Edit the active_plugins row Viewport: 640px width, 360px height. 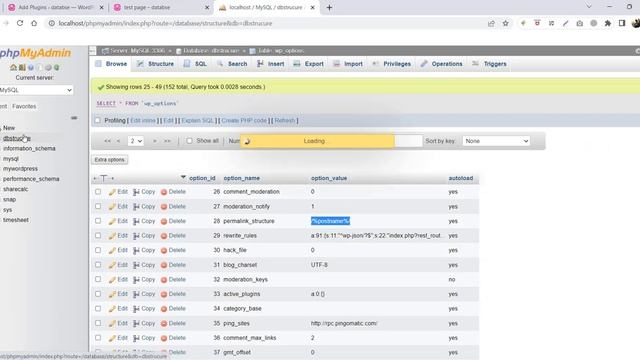point(118,294)
